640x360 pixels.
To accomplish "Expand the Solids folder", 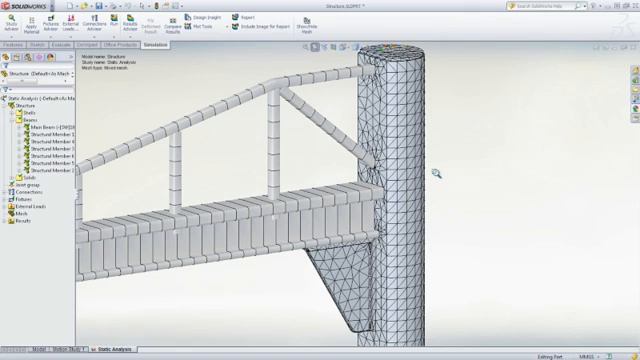I will (12, 178).
